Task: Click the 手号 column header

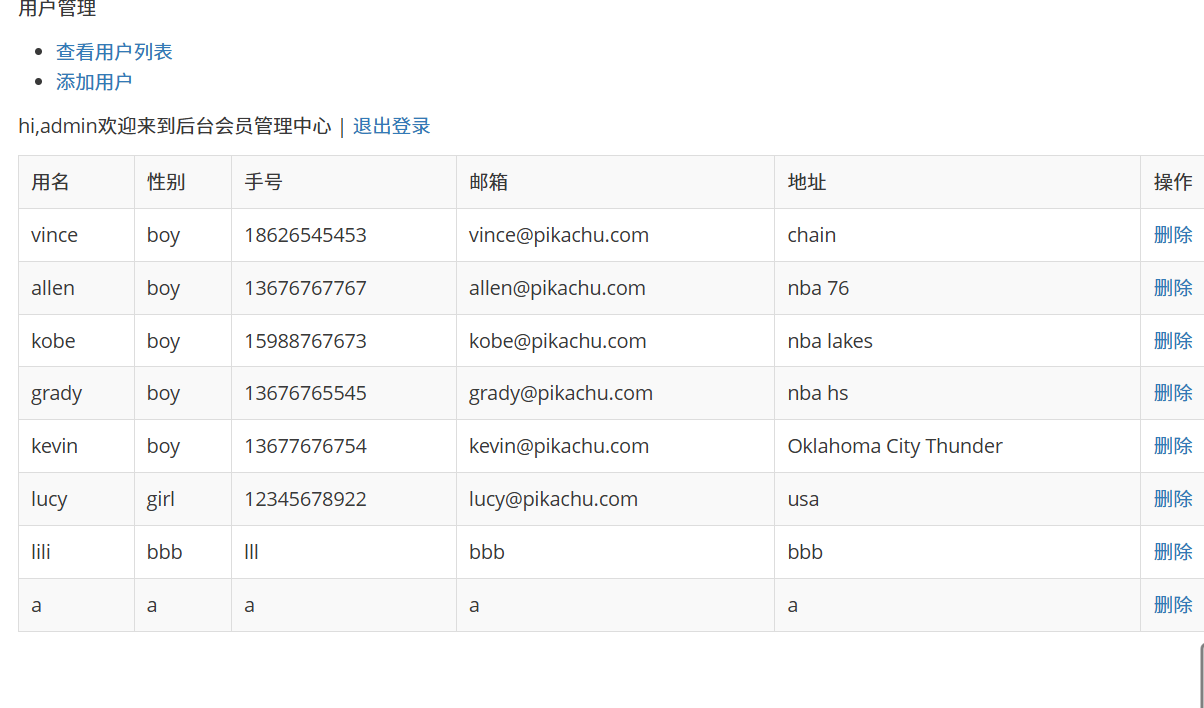Action: coord(263,182)
